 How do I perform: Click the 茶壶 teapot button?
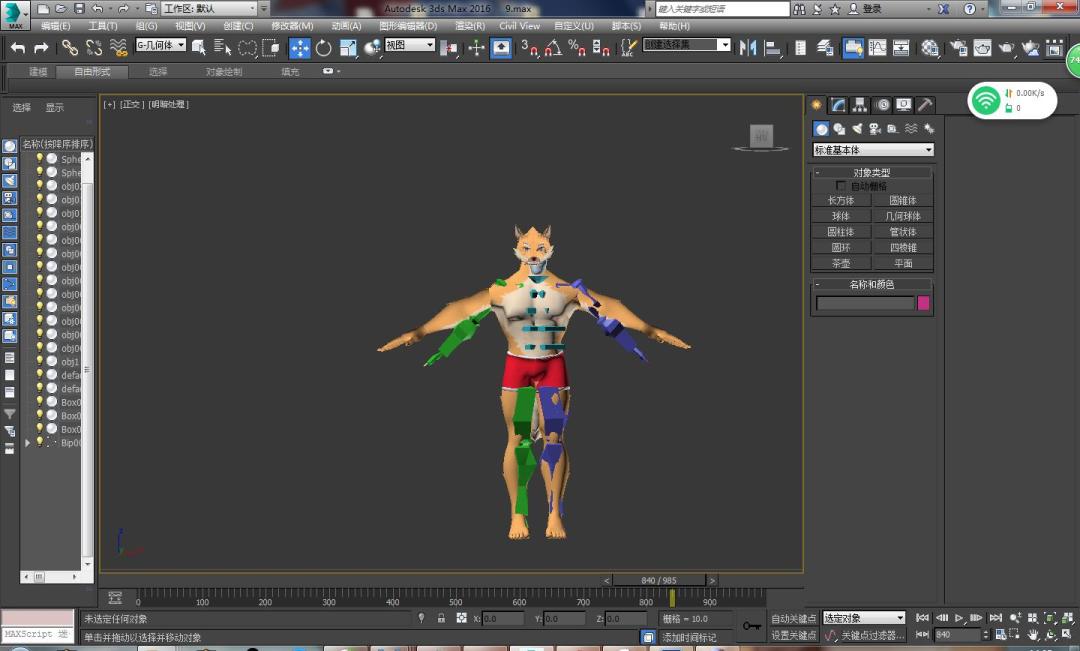coord(840,263)
